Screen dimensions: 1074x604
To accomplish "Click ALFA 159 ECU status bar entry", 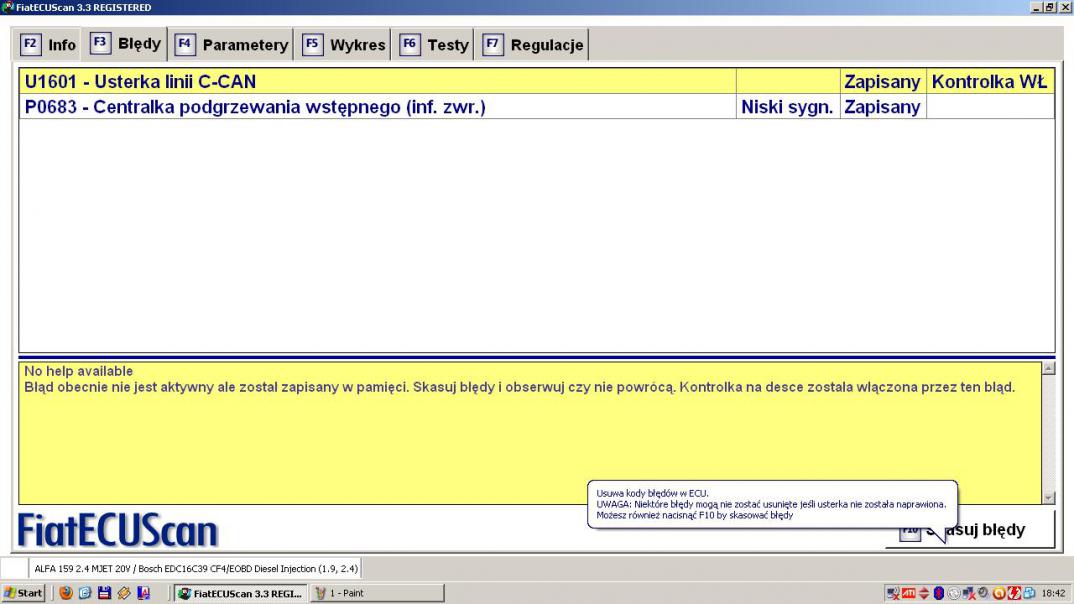I will [196, 568].
